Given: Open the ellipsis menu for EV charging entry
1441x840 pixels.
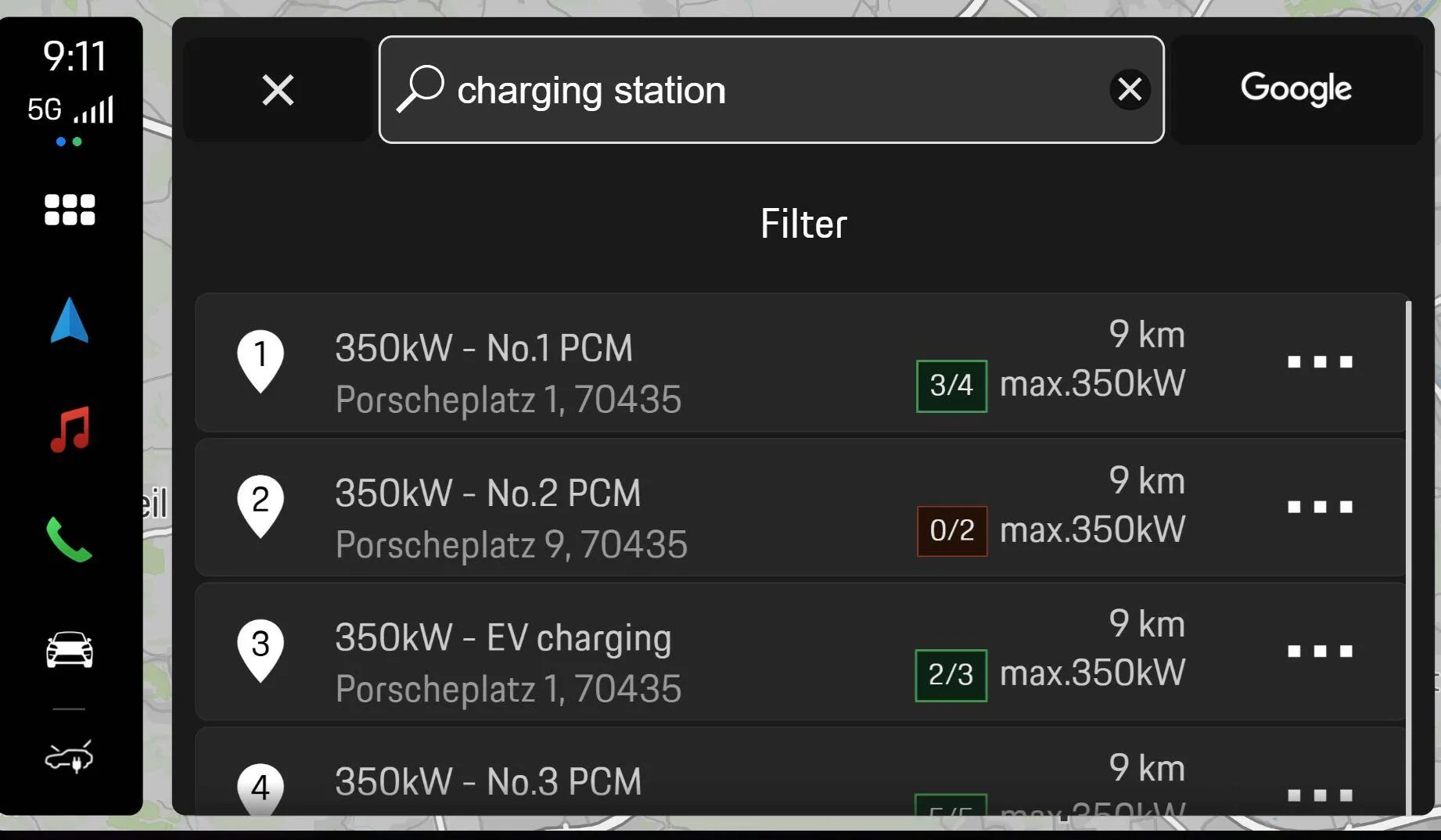Looking at the screenshot, I should (1320, 651).
